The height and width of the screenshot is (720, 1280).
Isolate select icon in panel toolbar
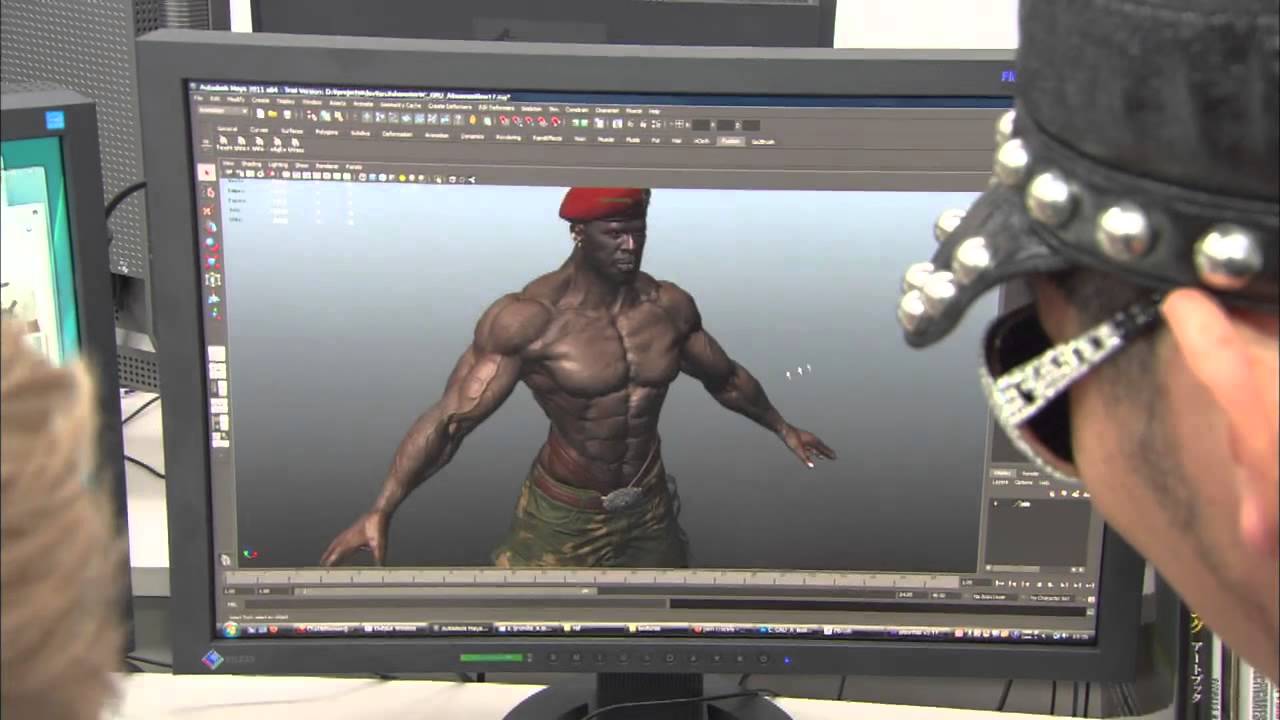(x=440, y=179)
